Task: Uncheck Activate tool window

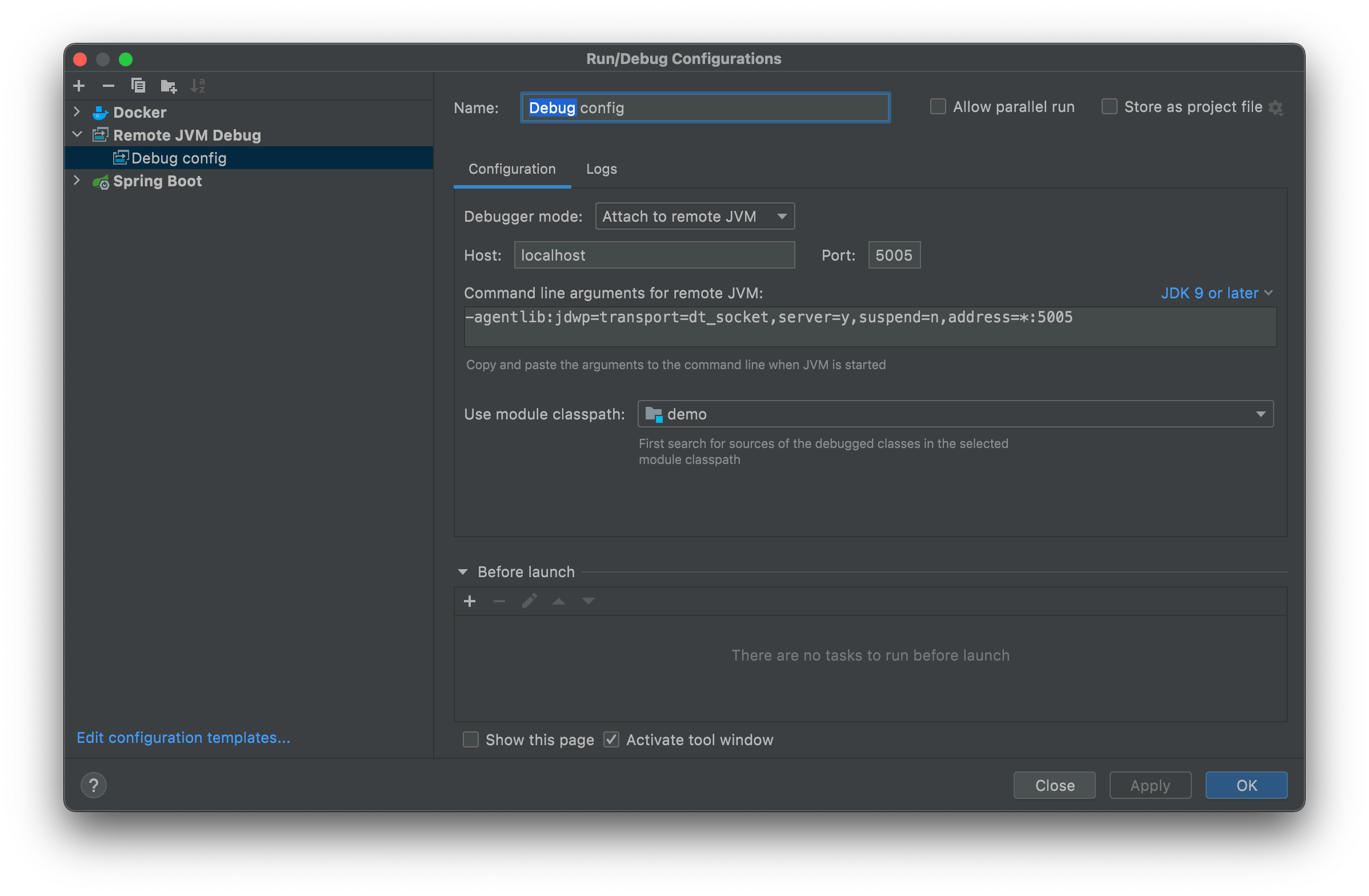Action: tap(611, 739)
